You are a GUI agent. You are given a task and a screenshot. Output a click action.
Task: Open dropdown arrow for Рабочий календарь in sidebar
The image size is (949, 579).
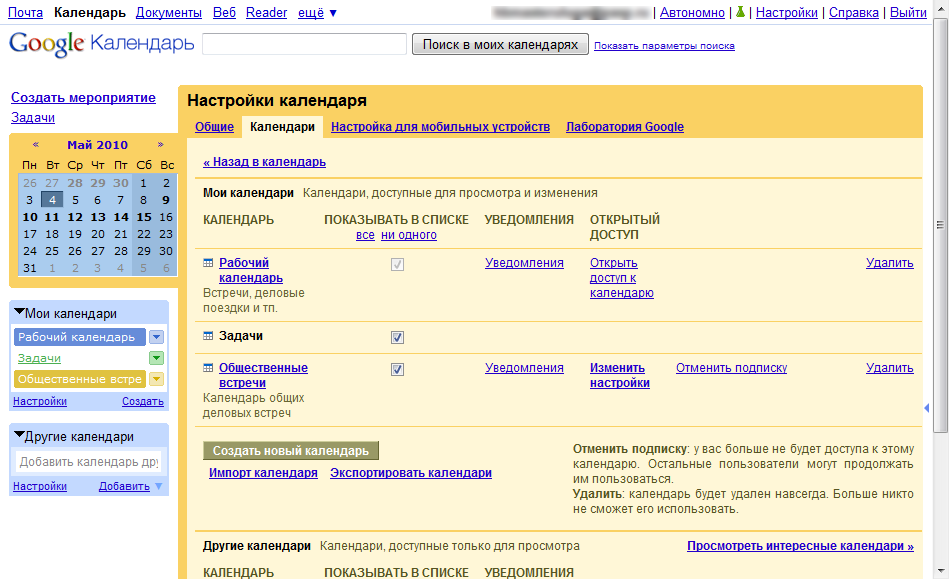click(156, 337)
